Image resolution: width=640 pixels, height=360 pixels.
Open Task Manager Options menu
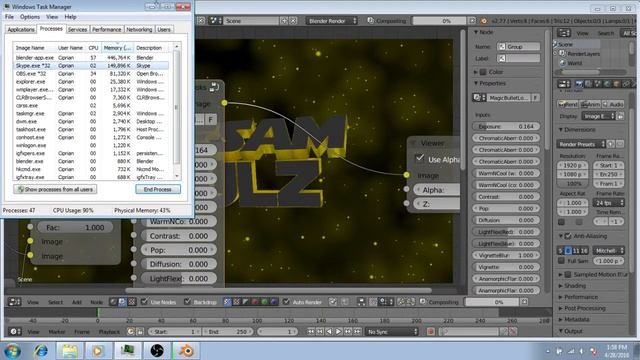pyautogui.click(x=30, y=17)
